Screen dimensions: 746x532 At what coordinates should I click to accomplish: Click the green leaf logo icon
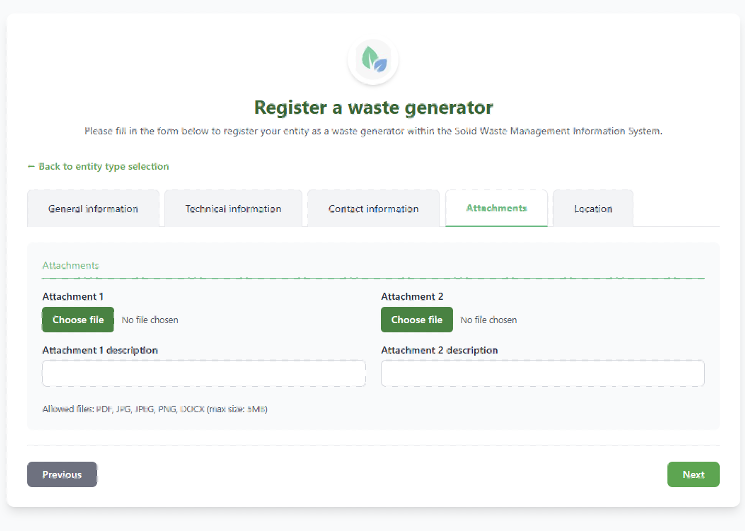click(x=373, y=60)
